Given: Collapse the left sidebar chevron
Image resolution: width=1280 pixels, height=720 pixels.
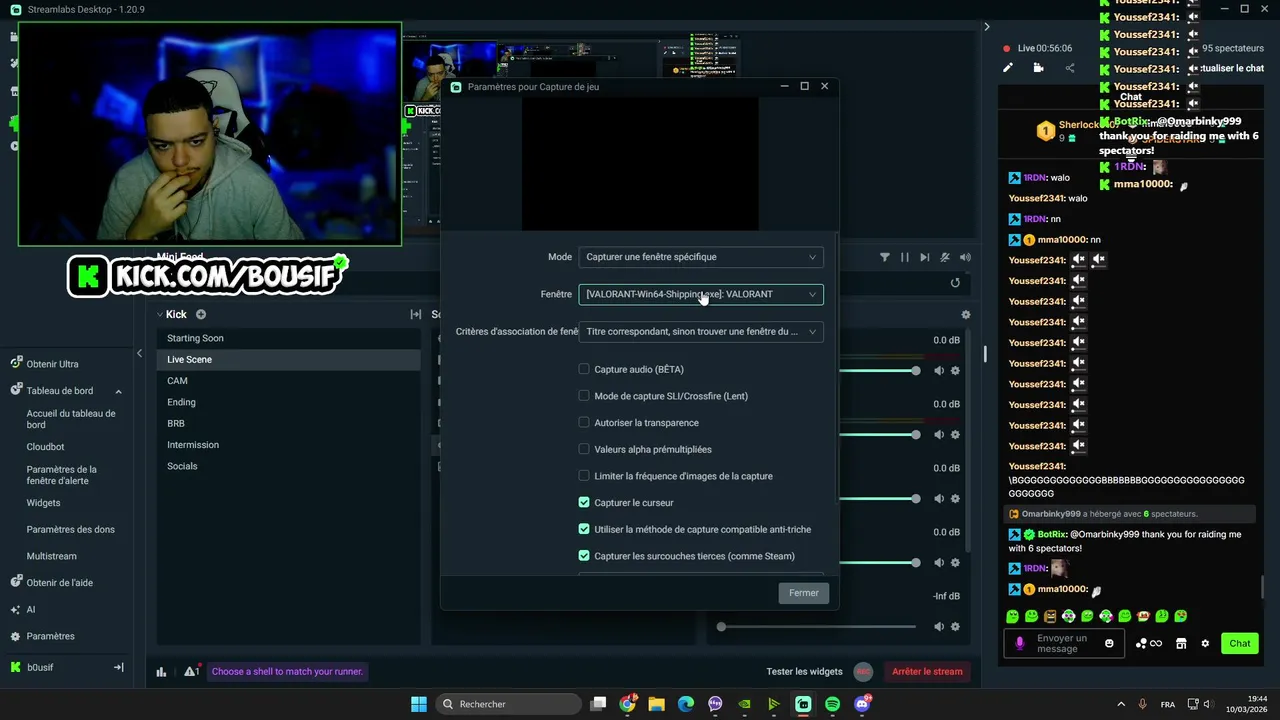Looking at the screenshot, I should 139,353.
